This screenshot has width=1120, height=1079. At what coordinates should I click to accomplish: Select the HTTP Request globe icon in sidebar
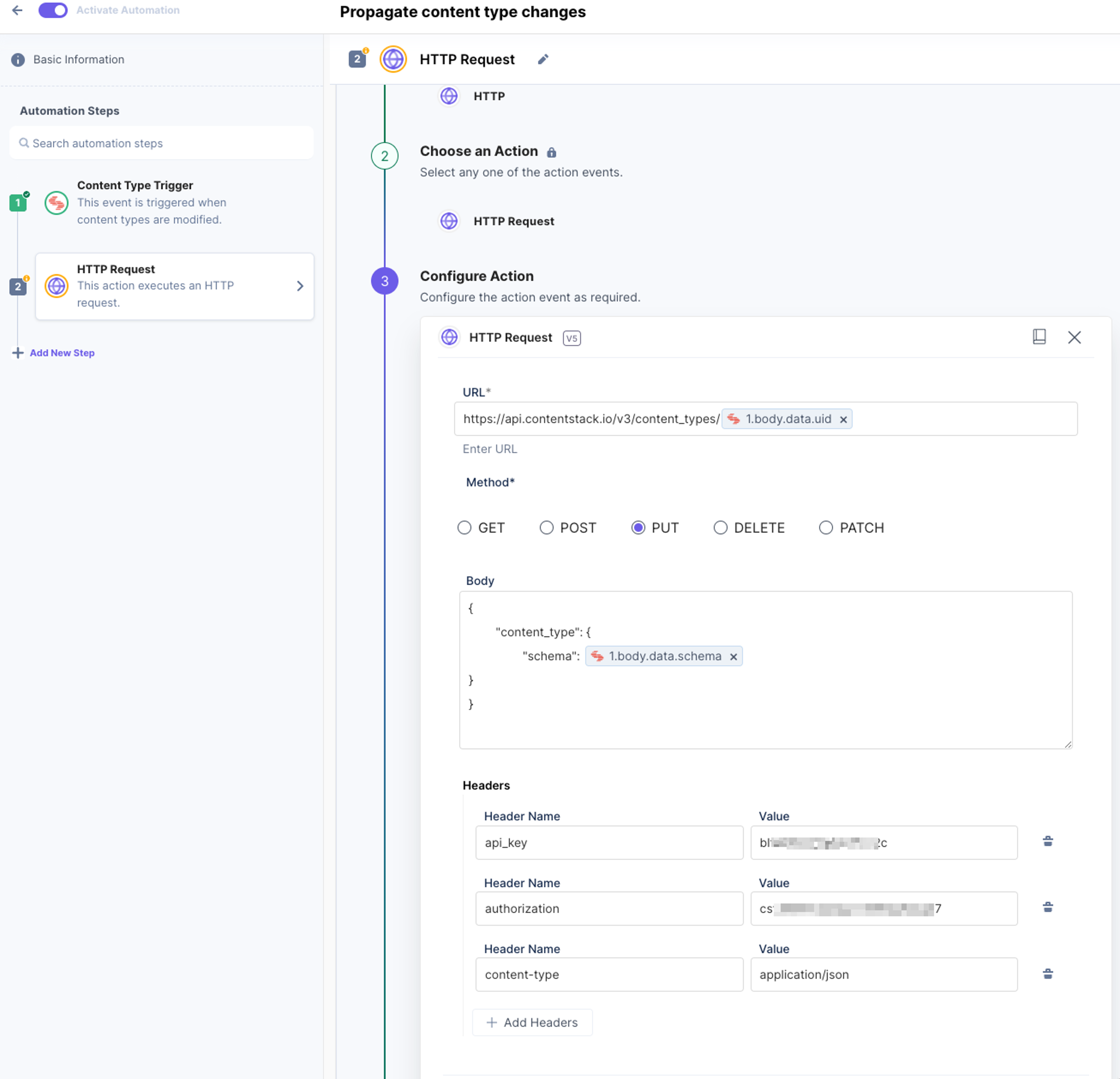click(x=57, y=286)
